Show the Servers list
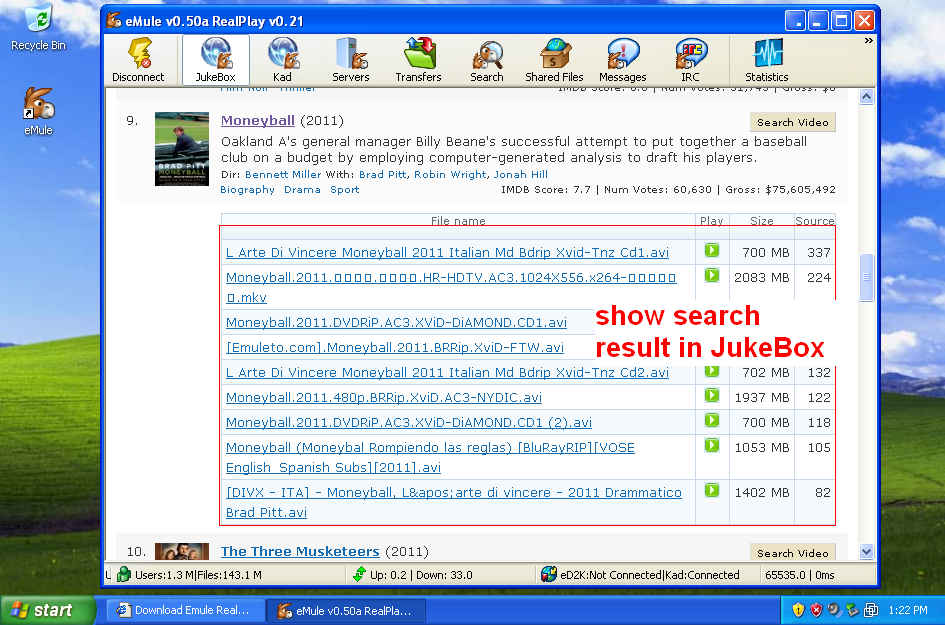 [350, 60]
